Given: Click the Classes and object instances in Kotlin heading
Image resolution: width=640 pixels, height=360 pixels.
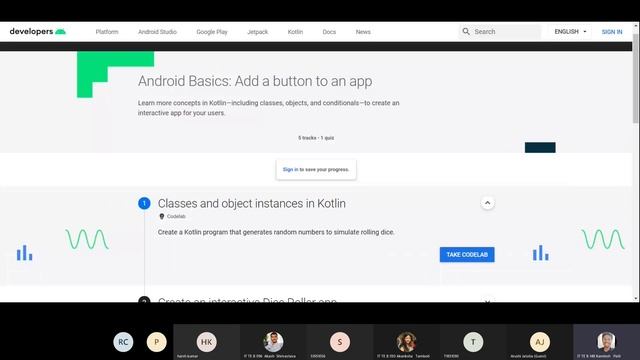Looking at the screenshot, I should tap(251, 203).
